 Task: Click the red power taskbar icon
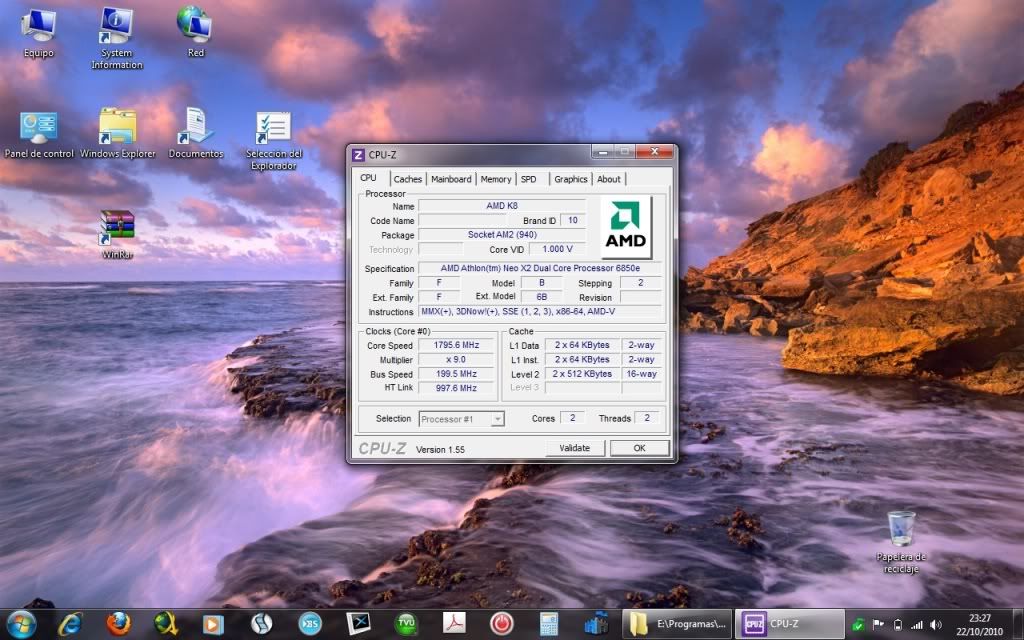click(x=502, y=624)
